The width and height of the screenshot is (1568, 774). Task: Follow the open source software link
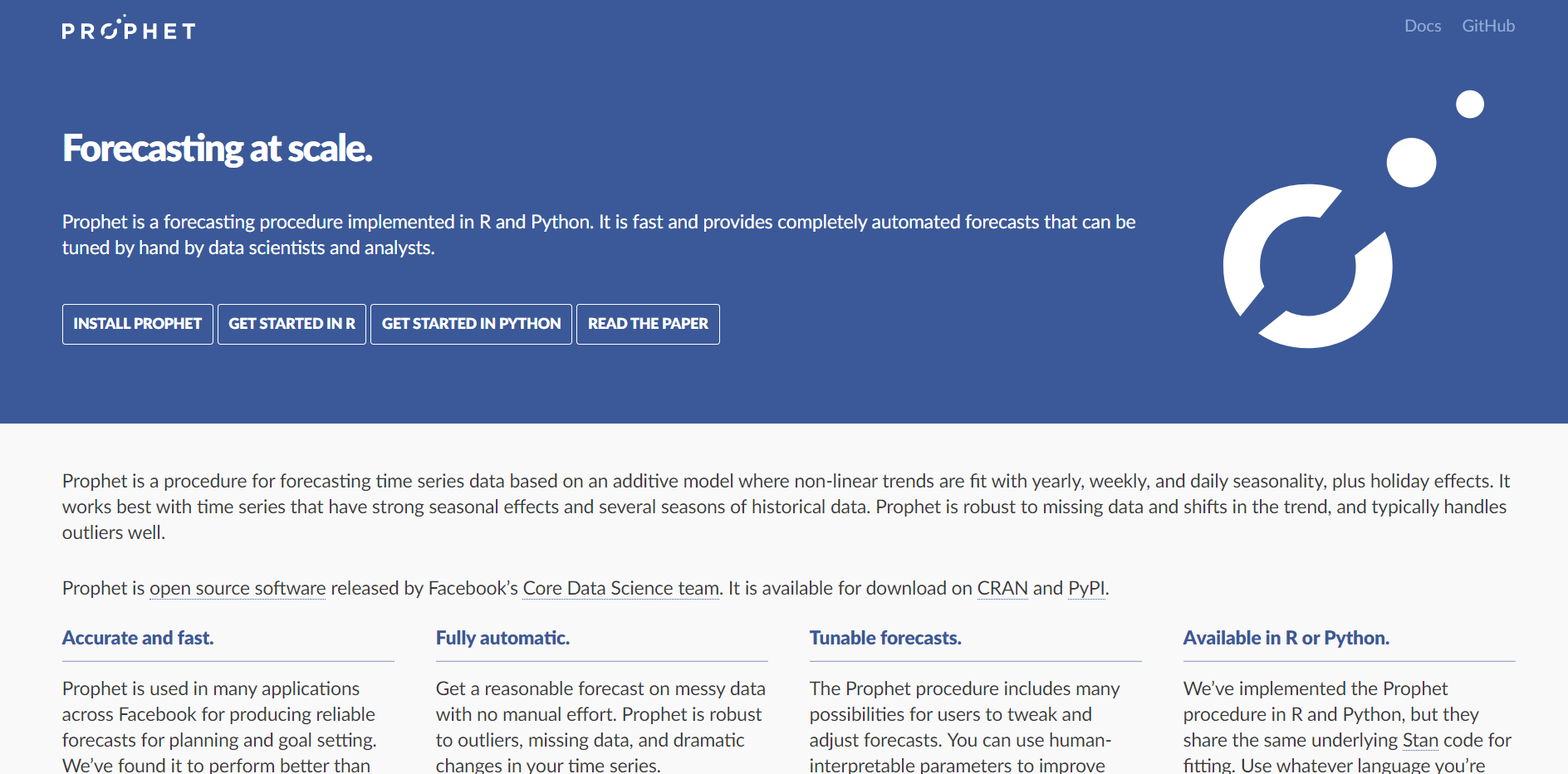[238, 588]
